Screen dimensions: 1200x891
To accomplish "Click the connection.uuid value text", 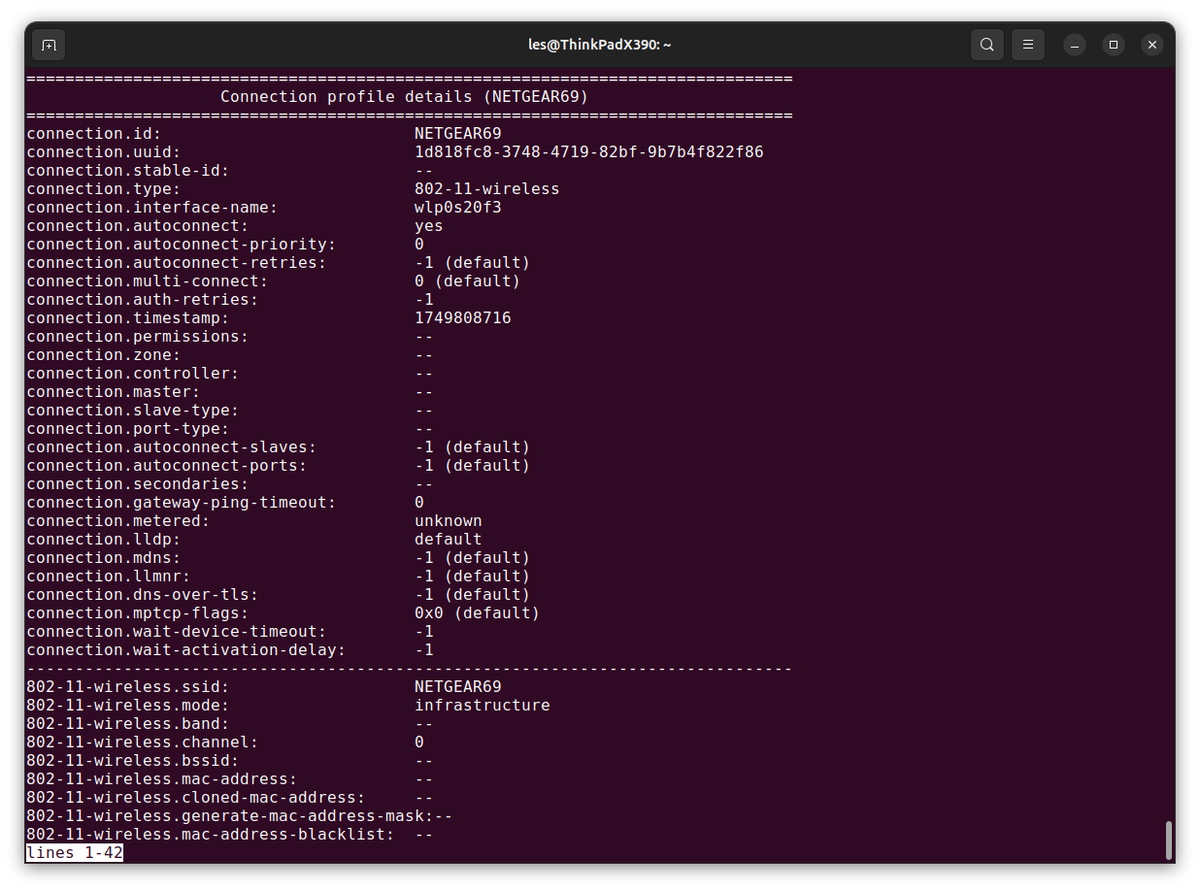I will pos(588,151).
